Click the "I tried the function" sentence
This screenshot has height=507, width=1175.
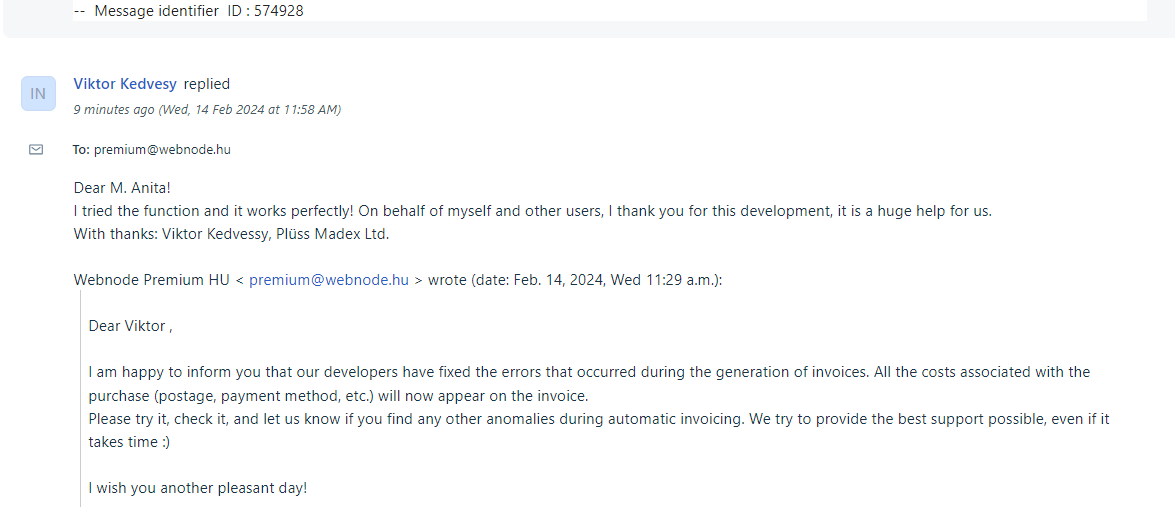point(532,211)
